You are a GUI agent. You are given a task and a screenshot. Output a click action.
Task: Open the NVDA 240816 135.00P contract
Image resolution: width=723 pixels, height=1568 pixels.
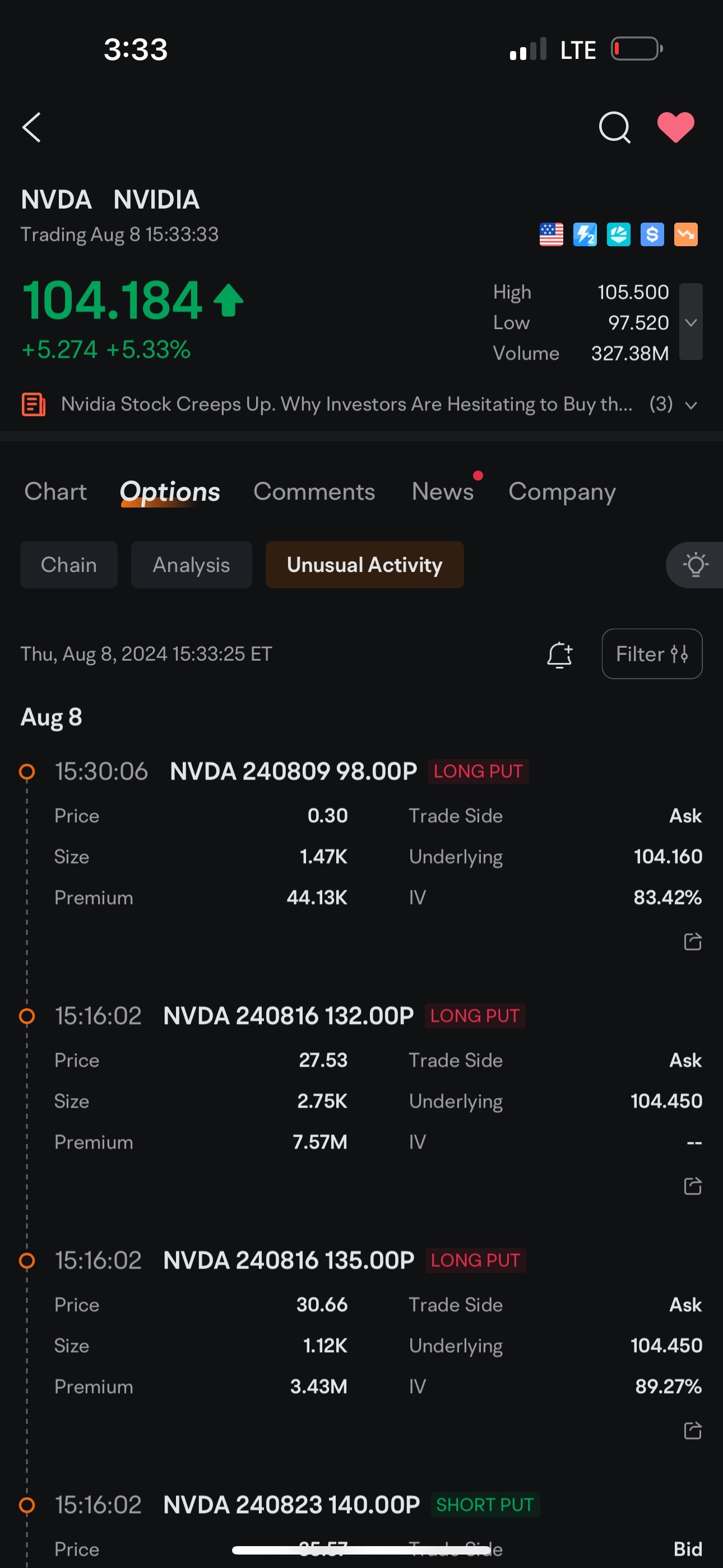(x=289, y=1260)
